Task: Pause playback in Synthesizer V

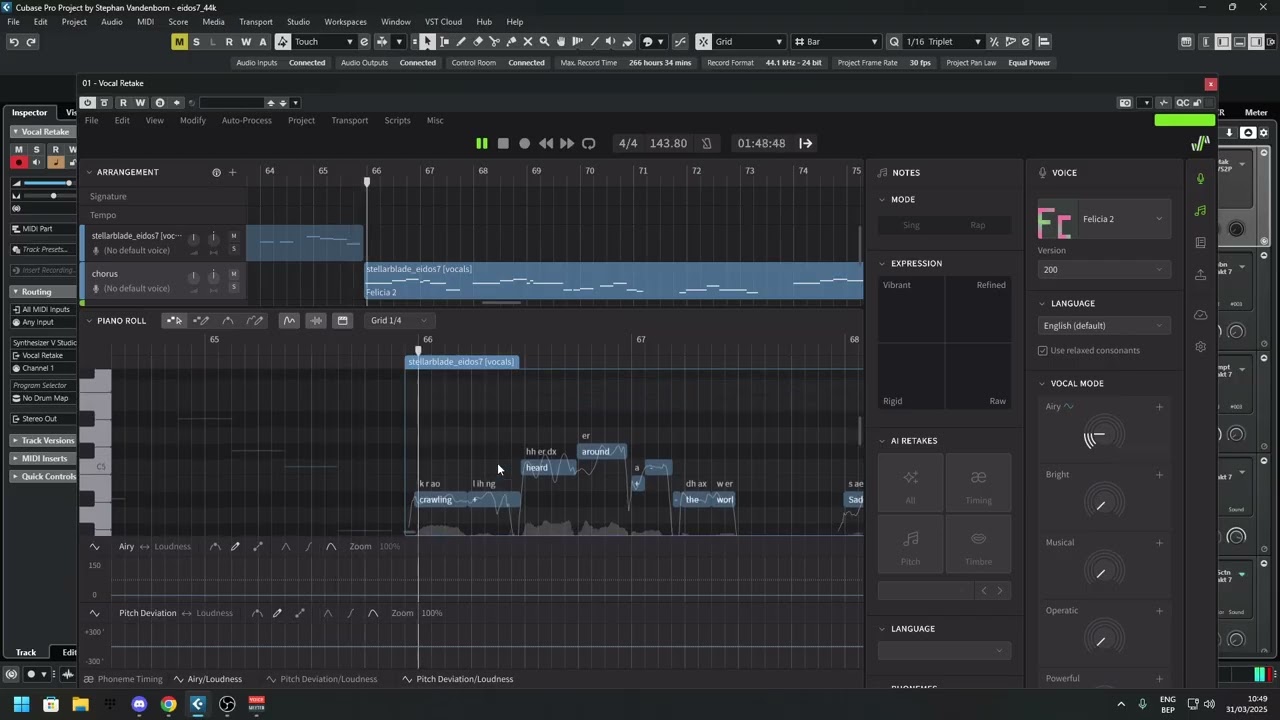Action: coord(481,144)
